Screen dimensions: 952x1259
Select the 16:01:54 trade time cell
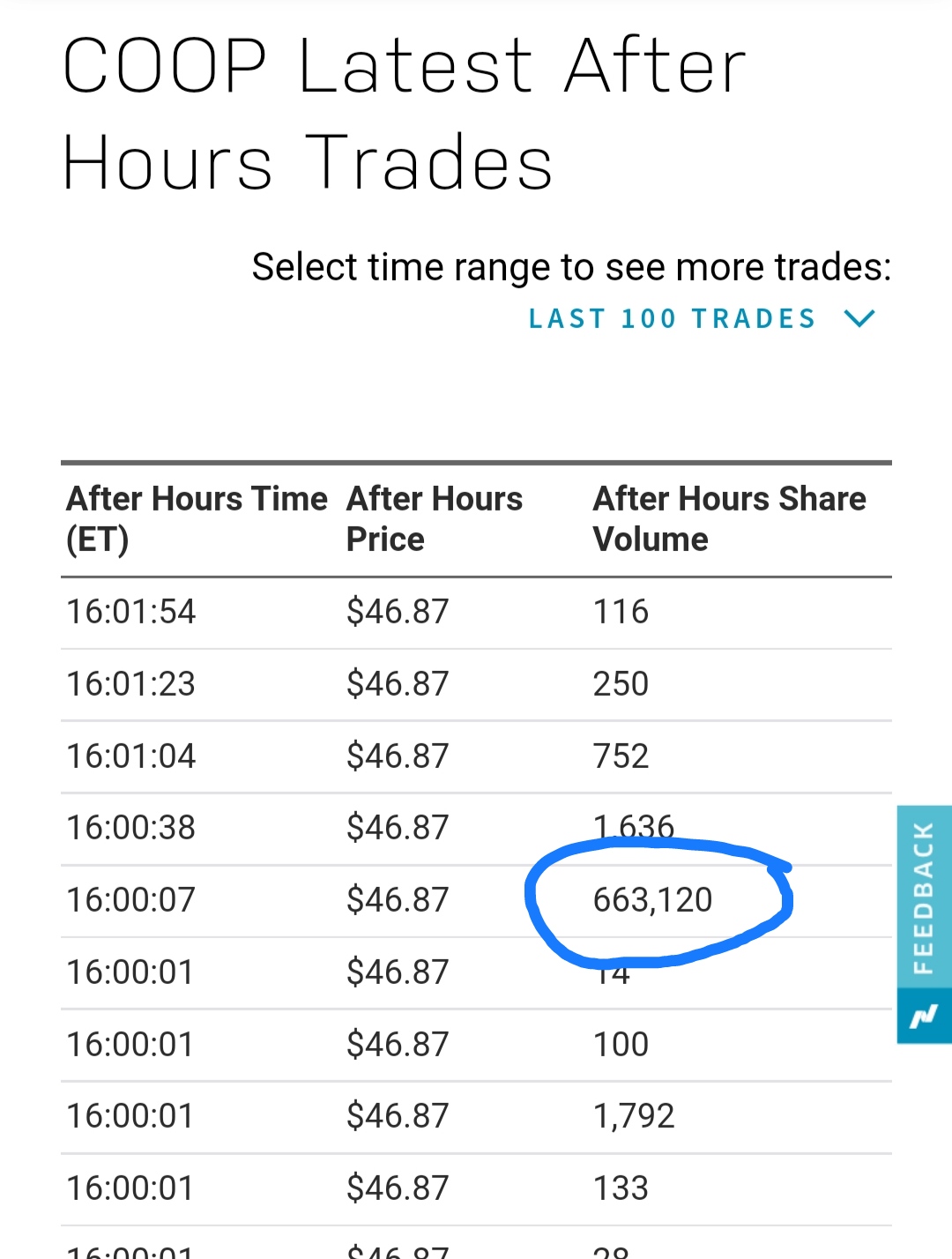(x=131, y=612)
